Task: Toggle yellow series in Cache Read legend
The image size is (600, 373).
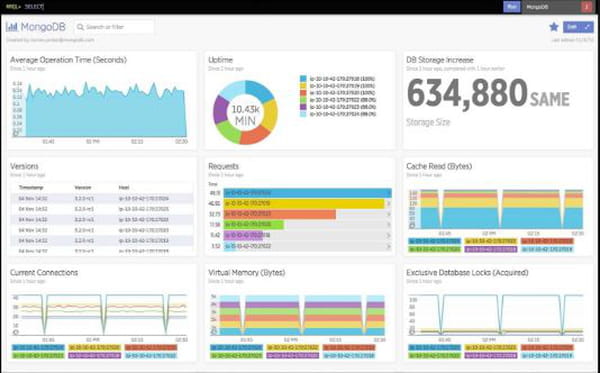Action: [491, 241]
